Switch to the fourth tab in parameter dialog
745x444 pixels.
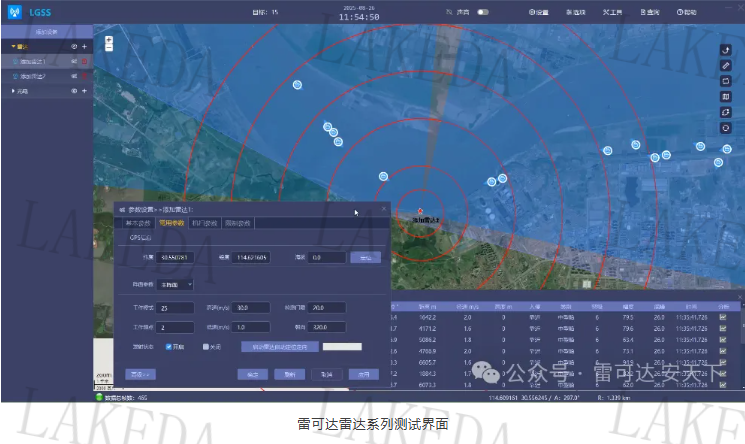click(x=238, y=223)
